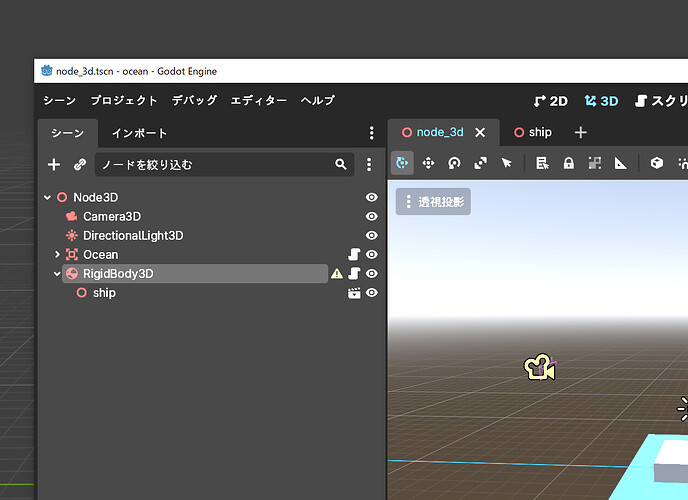Open the script attached to Ocean
688x500 pixels.
coord(354,254)
